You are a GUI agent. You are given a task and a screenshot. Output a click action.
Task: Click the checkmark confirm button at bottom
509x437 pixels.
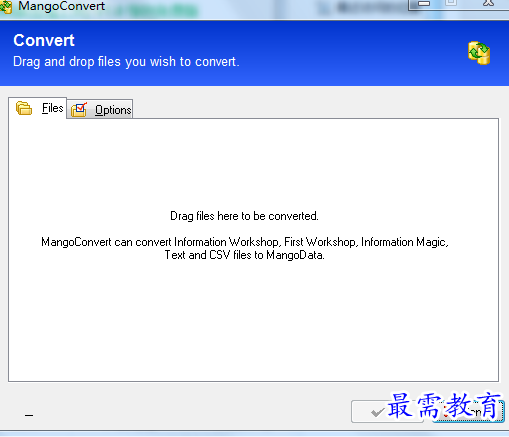click(387, 412)
